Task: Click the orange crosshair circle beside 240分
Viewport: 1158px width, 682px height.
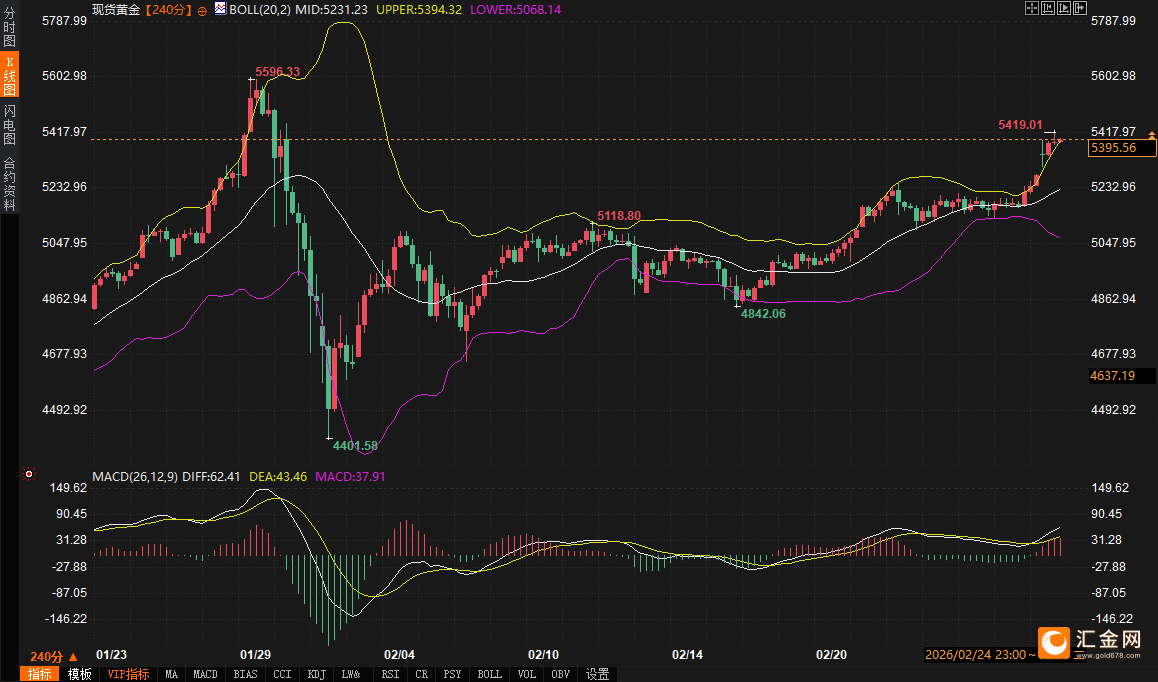Action: tap(202, 10)
